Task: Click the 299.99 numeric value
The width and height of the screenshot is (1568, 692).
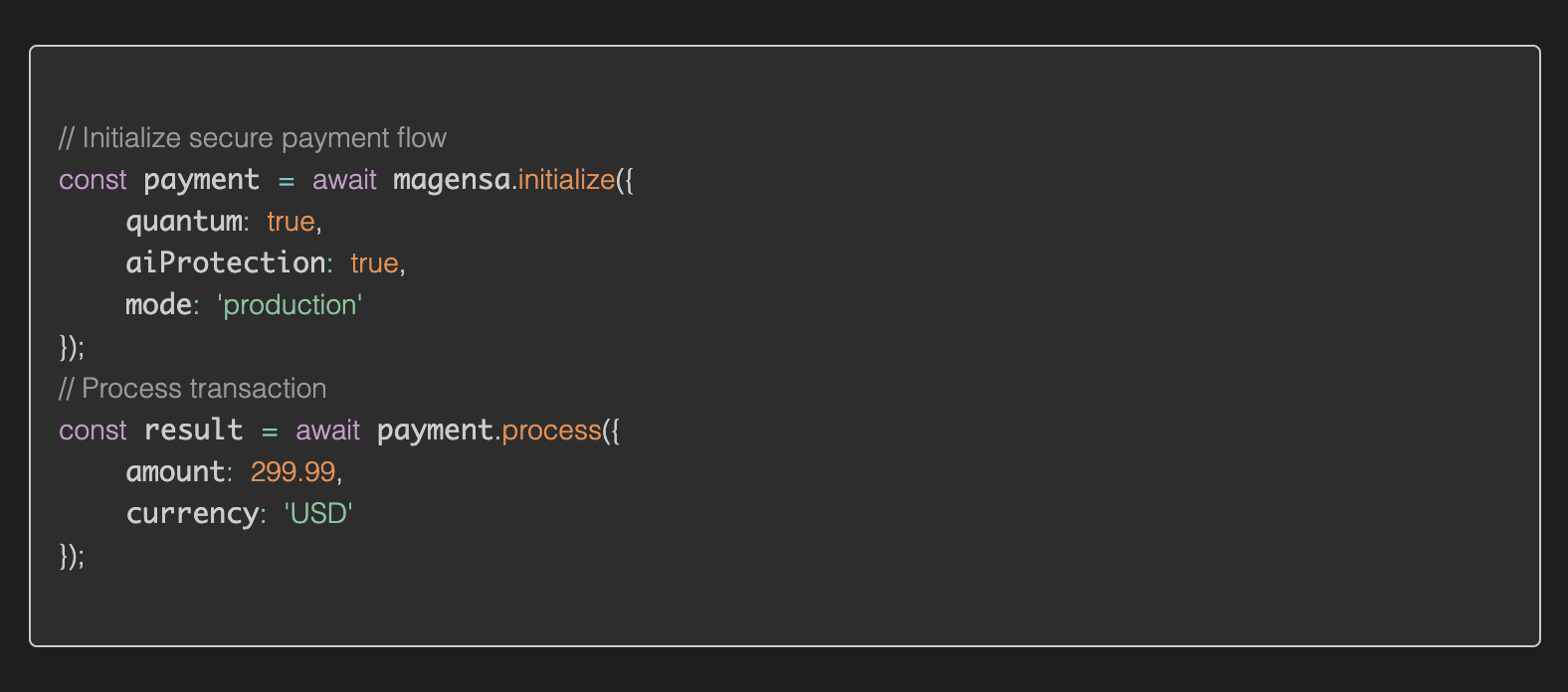Action: [293, 471]
